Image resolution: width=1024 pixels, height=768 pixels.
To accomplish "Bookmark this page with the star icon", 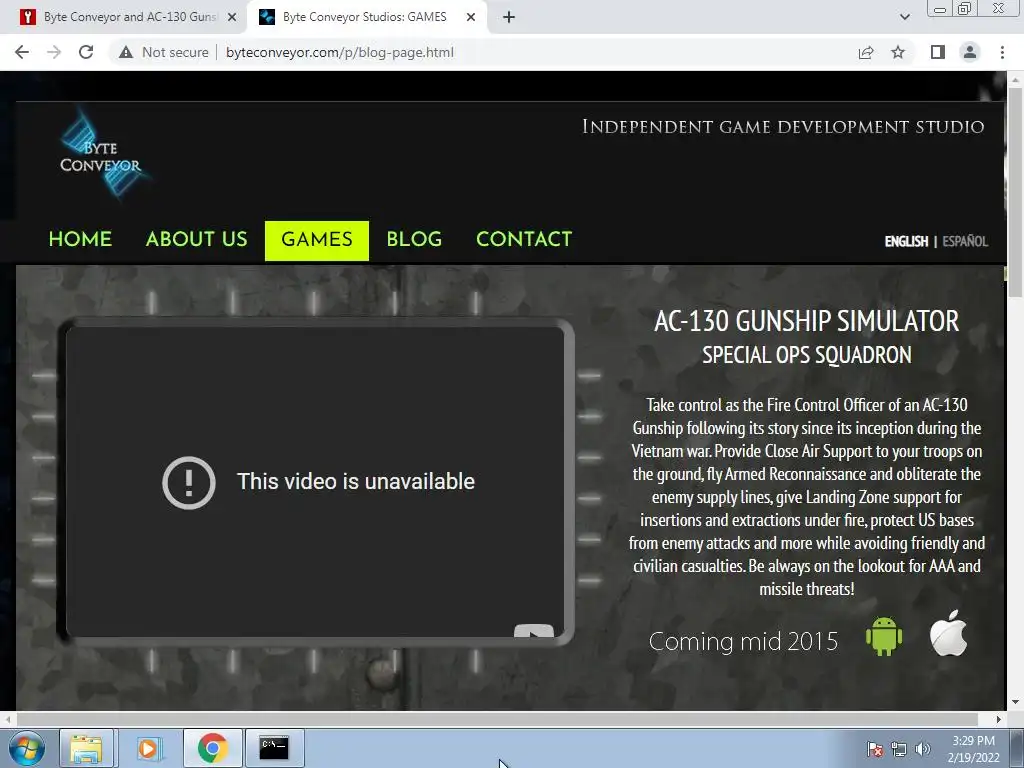I will 898,52.
